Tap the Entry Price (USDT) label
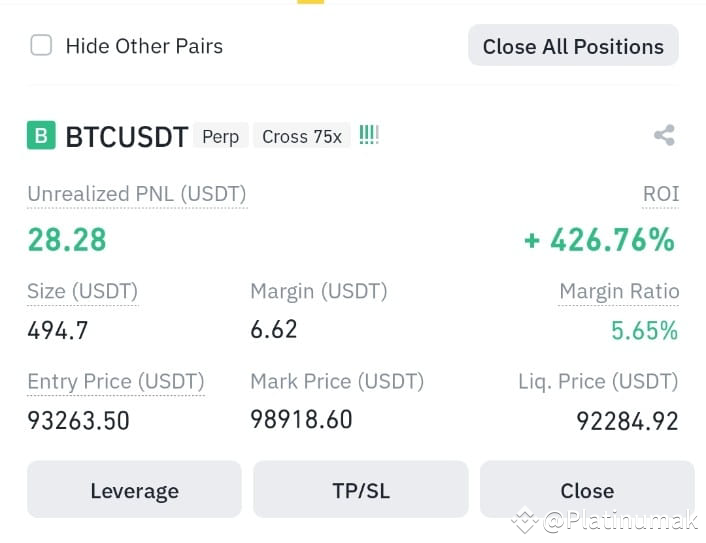 116,381
